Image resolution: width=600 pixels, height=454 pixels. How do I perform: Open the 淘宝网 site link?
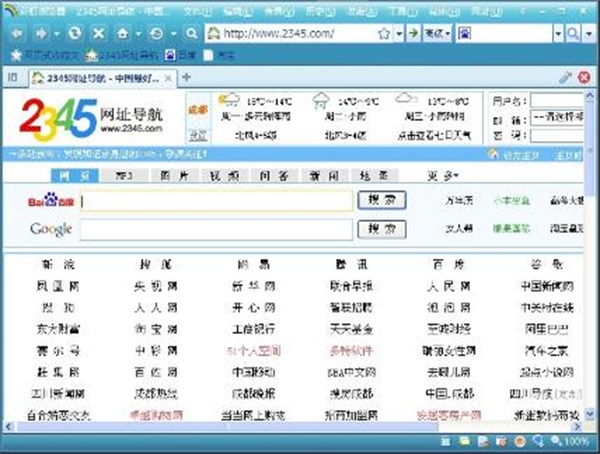(x=156, y=329)
